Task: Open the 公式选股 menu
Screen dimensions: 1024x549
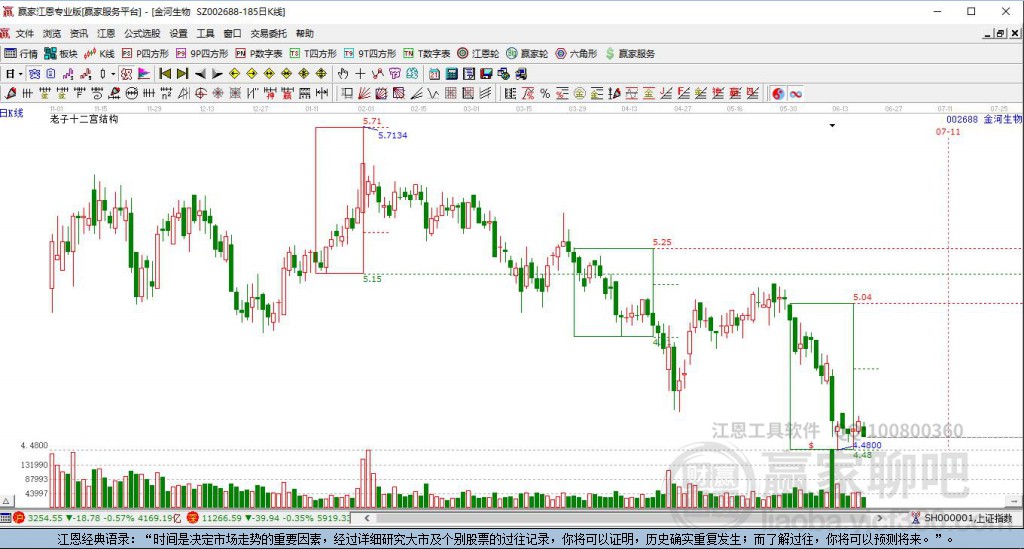Action: [x=142, y=33]
